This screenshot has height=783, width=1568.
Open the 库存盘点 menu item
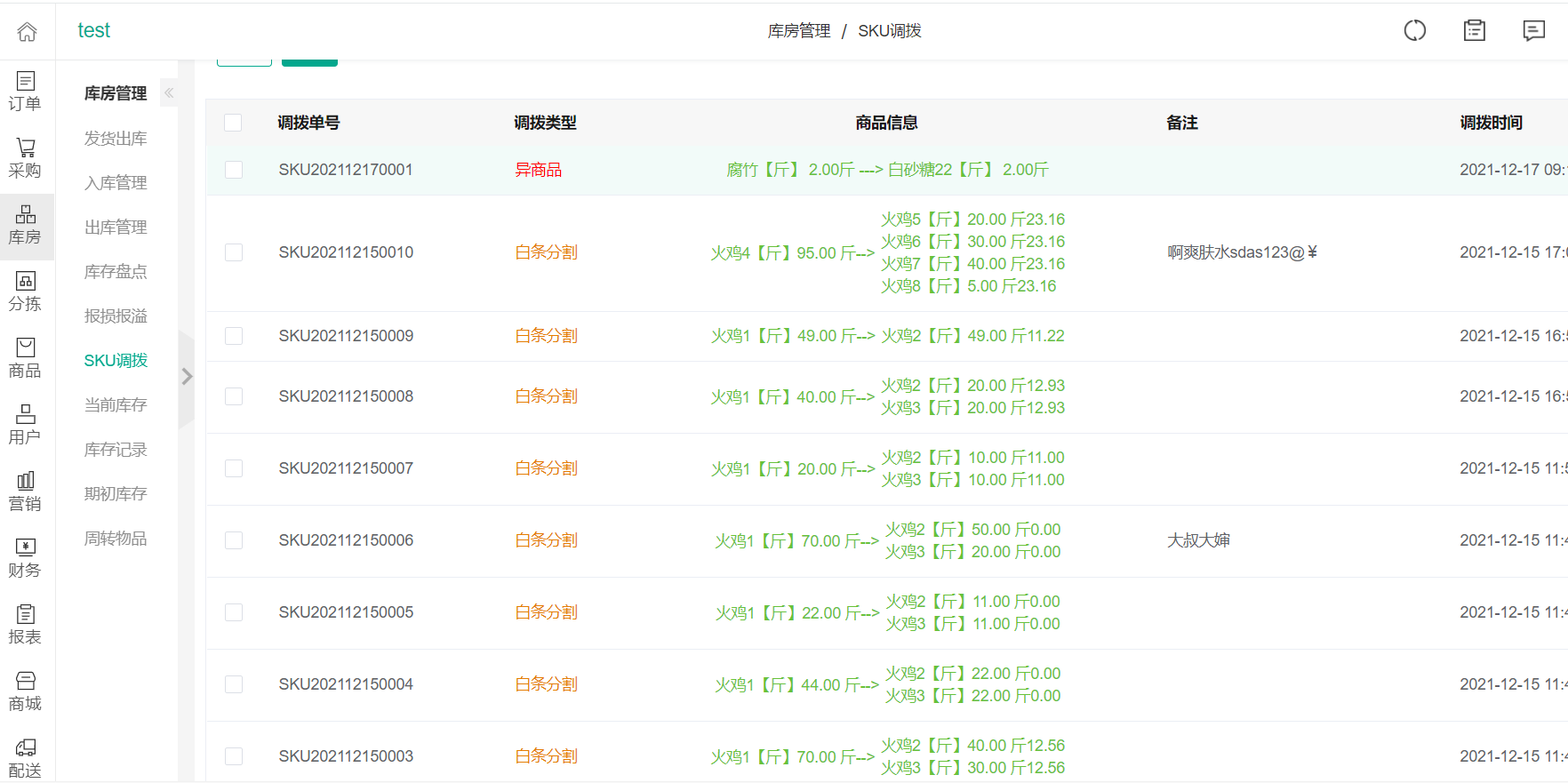tap(116, 272)
